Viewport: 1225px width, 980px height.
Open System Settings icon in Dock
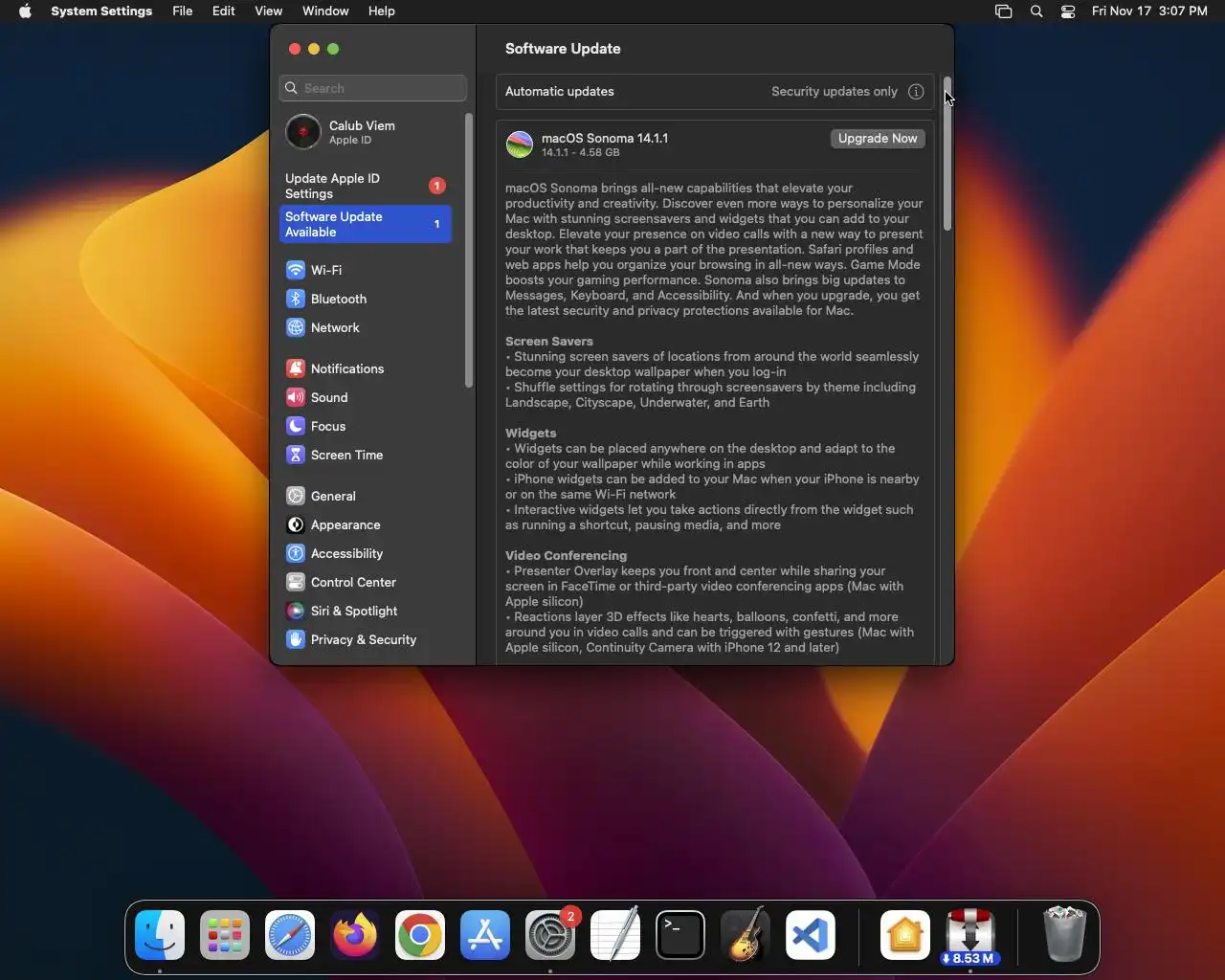(x=550, y=935)
